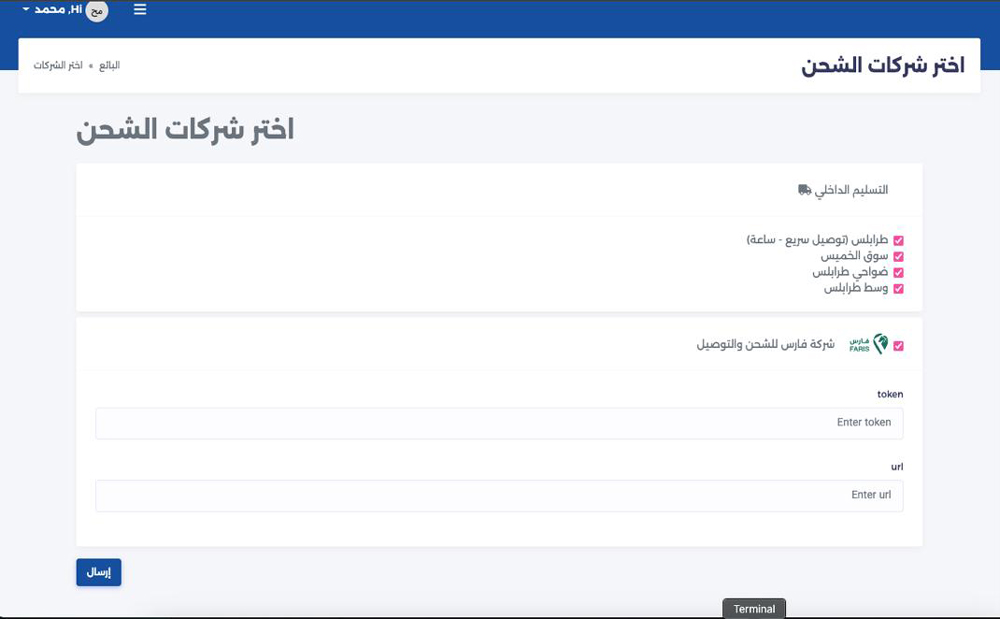1000x619 pixels.
Task: Click the user avatar circle
Action: tap(97, 11)
